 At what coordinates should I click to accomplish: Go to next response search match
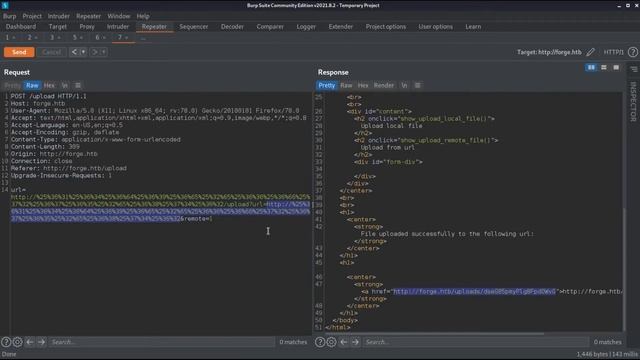coord(355,342)
